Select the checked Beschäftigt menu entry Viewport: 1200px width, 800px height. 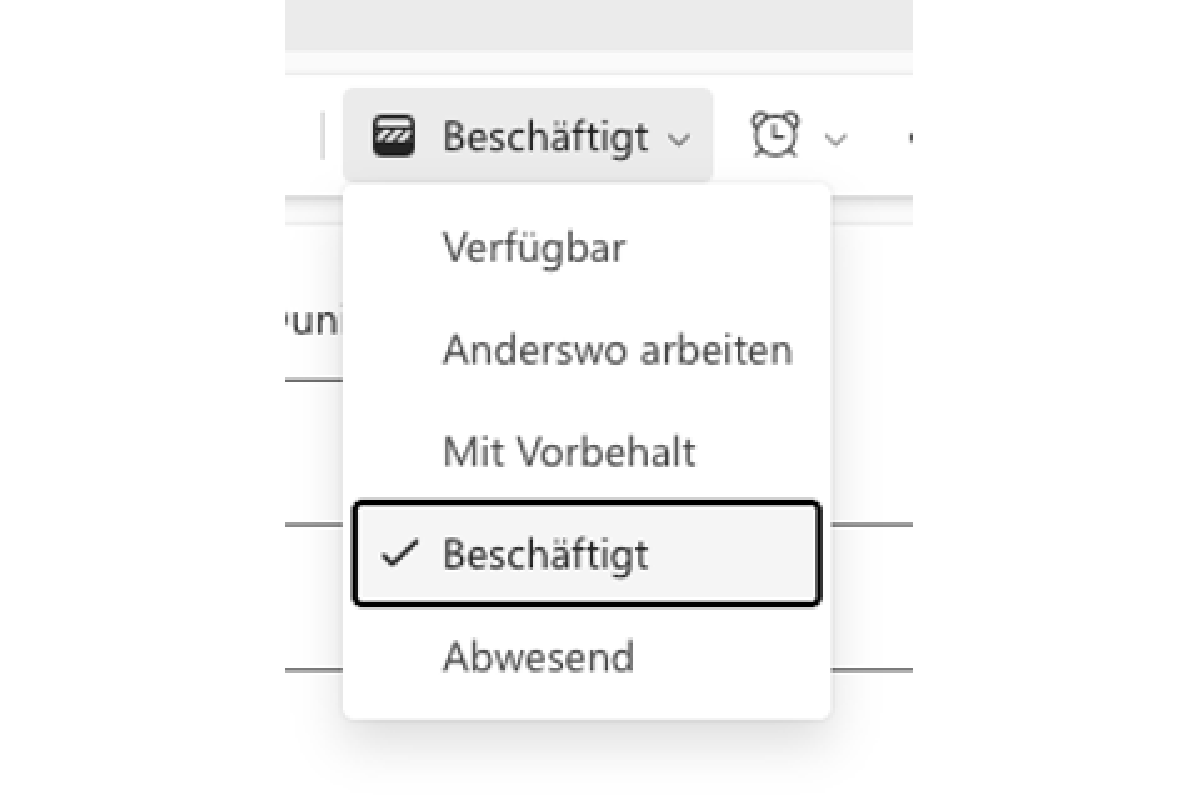tap(587, 554)
